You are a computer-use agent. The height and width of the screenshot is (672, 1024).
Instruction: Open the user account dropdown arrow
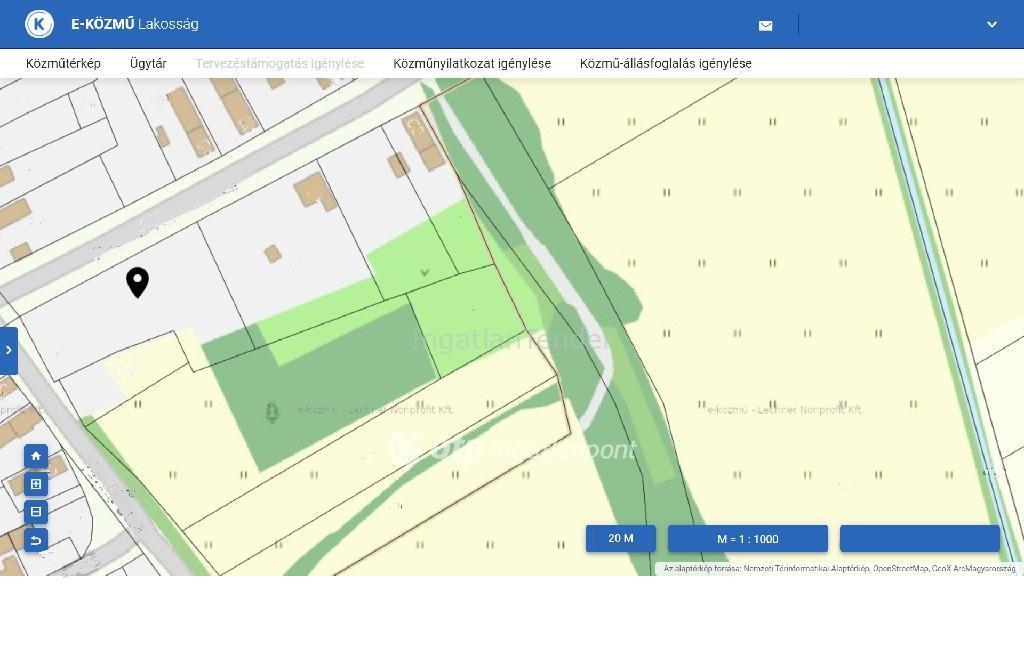(x=991, y=25)
